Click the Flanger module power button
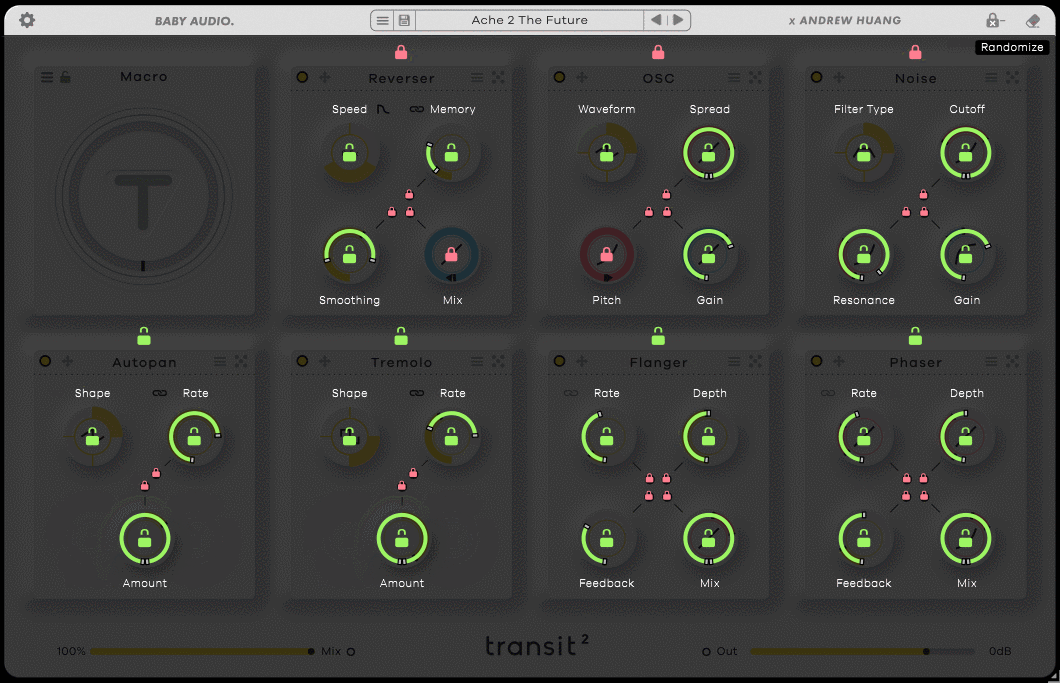Screen dimensions: 1060x683 [x=559, y=361]
